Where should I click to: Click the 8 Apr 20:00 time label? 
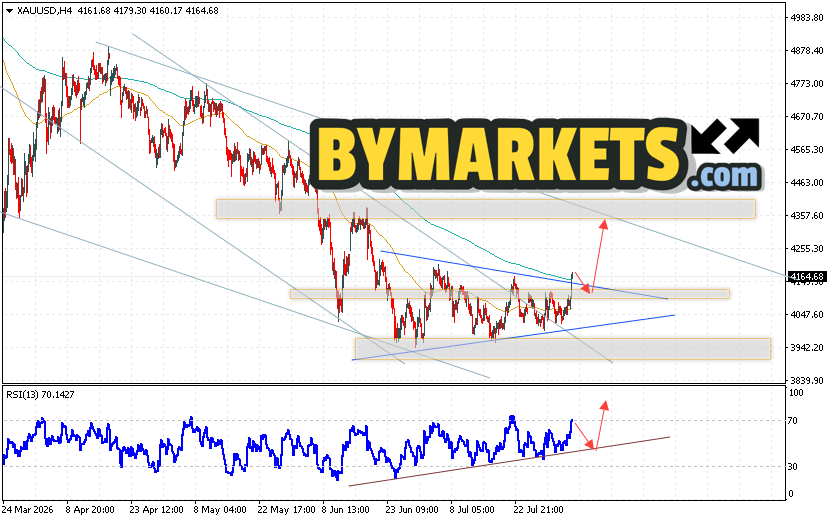90,510
